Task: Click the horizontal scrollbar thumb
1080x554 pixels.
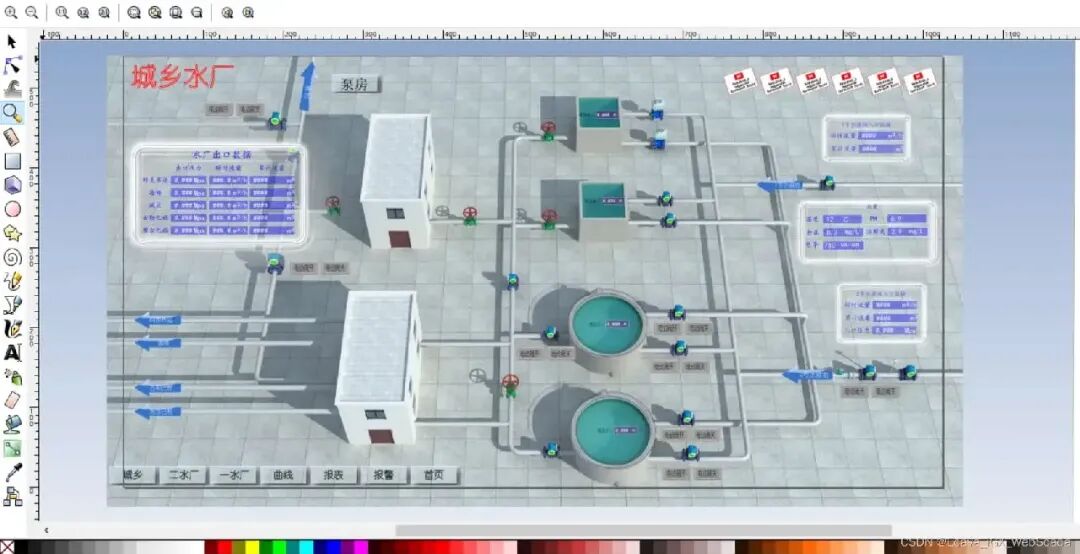Action: click(x=642, y=530)
